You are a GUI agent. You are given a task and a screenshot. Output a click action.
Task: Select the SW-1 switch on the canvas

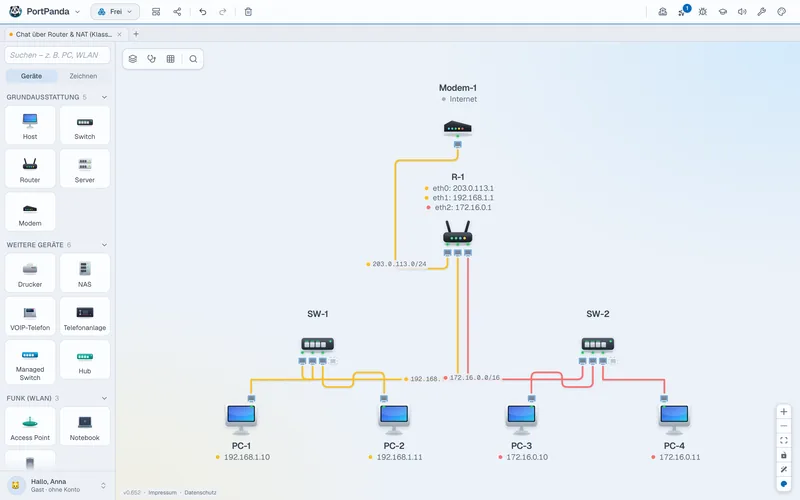pyautogui.click(x=317, y=344)
